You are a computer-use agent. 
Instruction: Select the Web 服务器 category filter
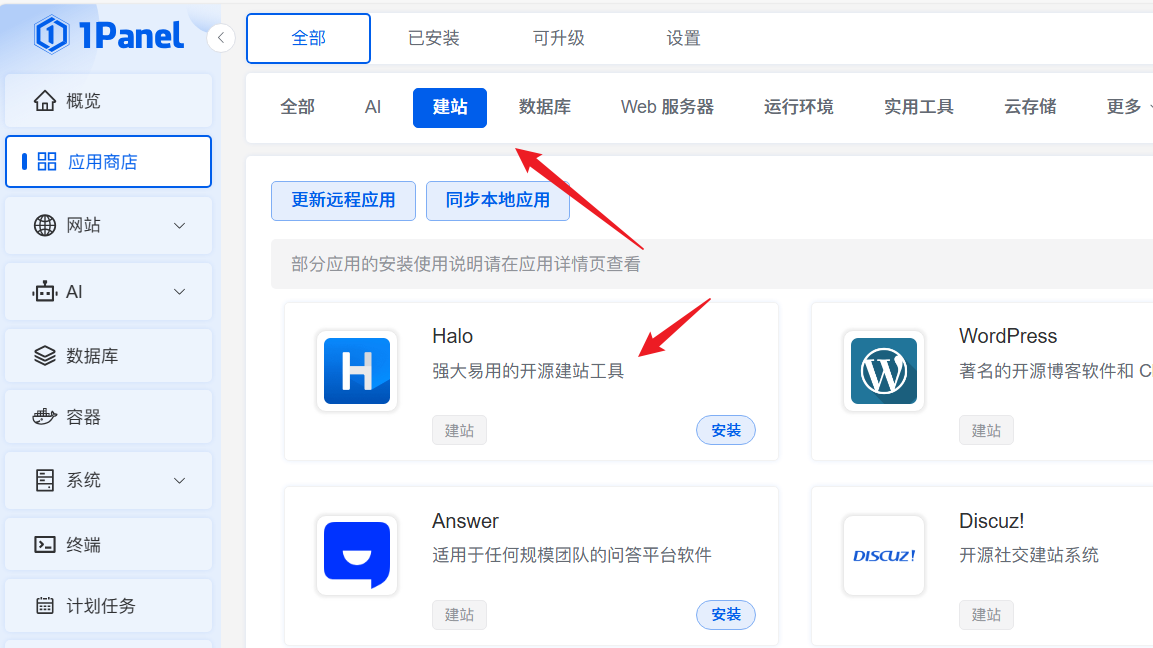tap(668, 107)
